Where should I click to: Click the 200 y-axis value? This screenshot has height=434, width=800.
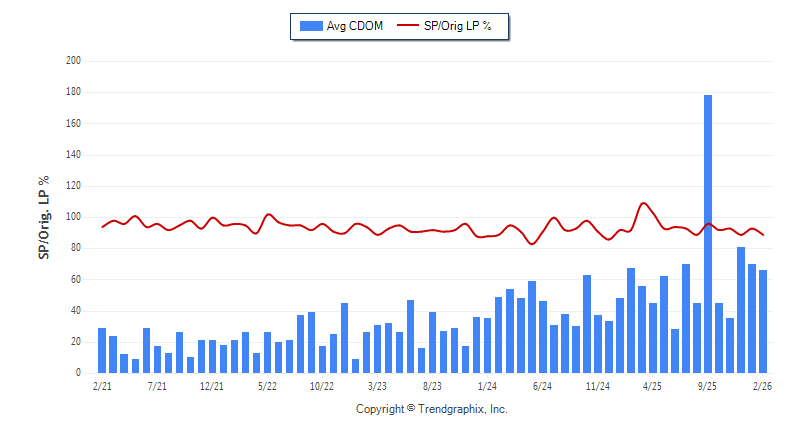click(x=72, y=61)
